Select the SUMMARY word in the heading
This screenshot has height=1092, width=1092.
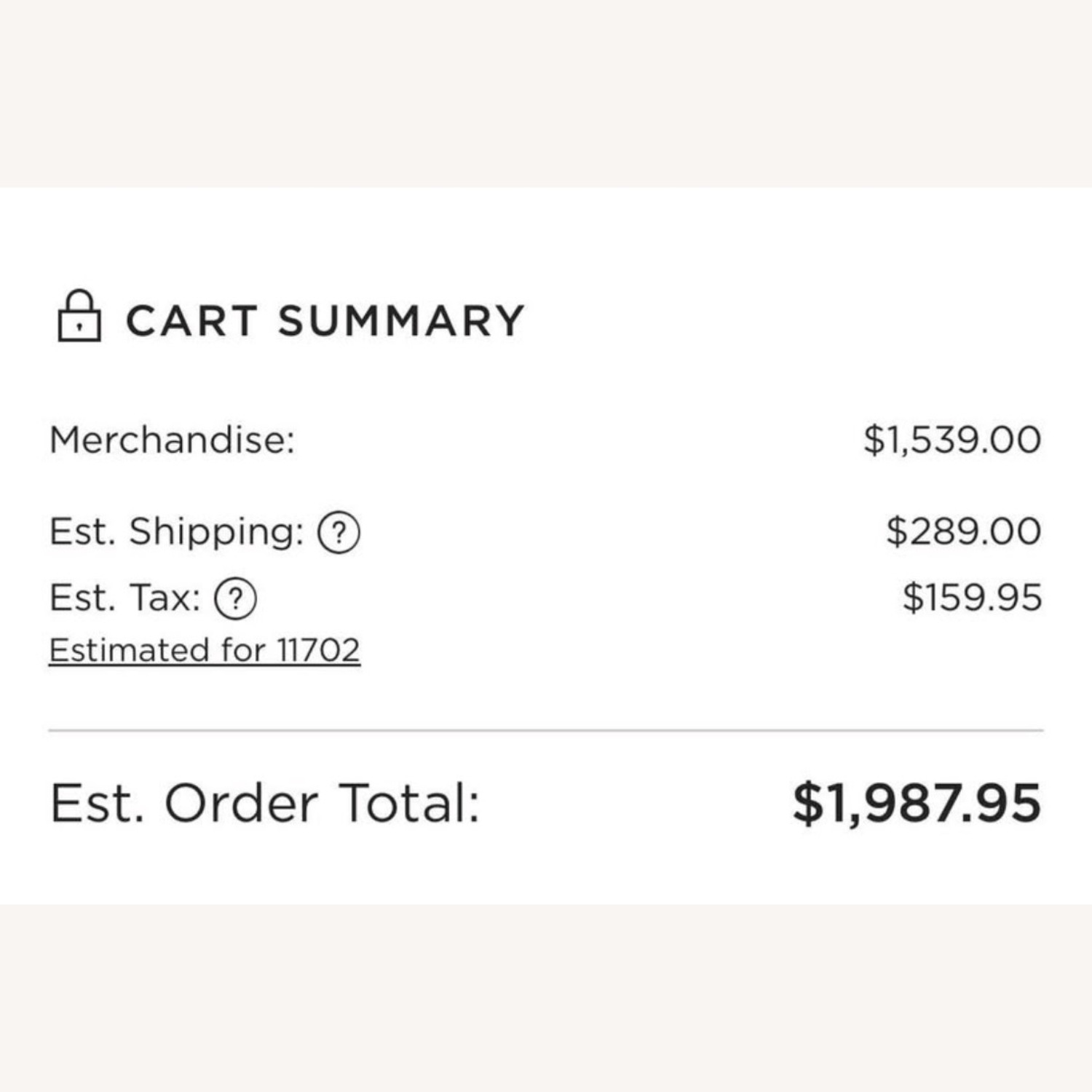(401, 321)
